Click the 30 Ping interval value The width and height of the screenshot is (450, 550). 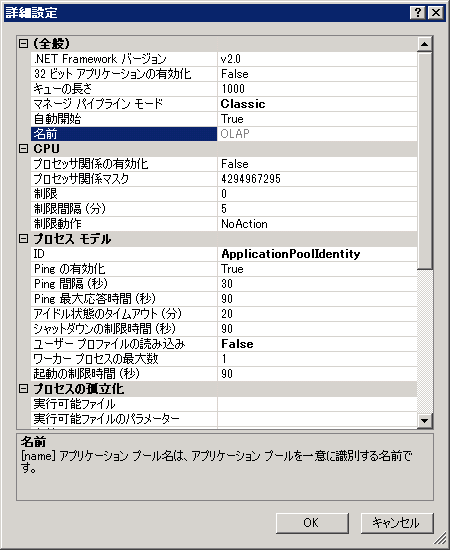[317, 284]
